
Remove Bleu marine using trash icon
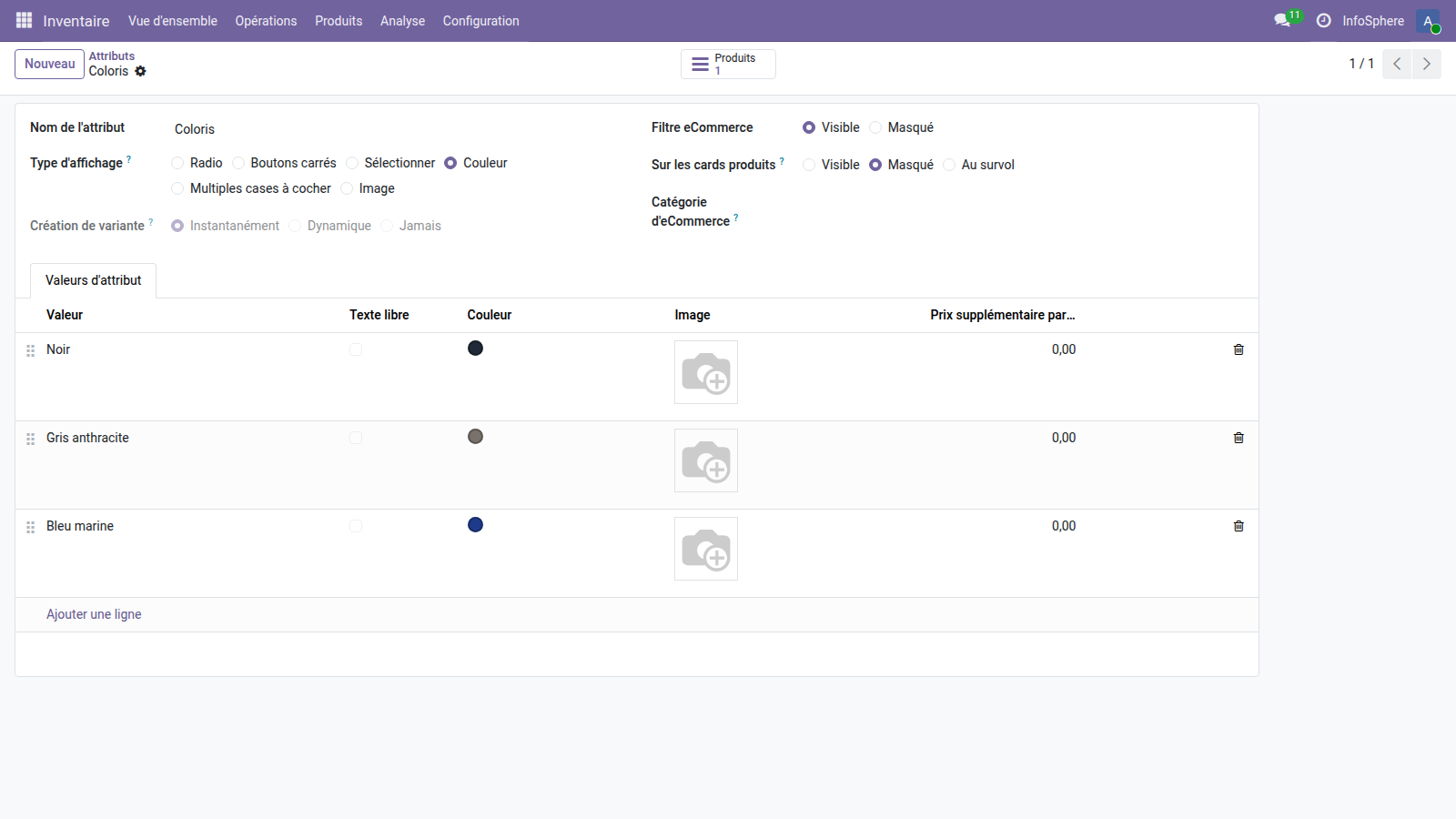[x=1238, y=526]
